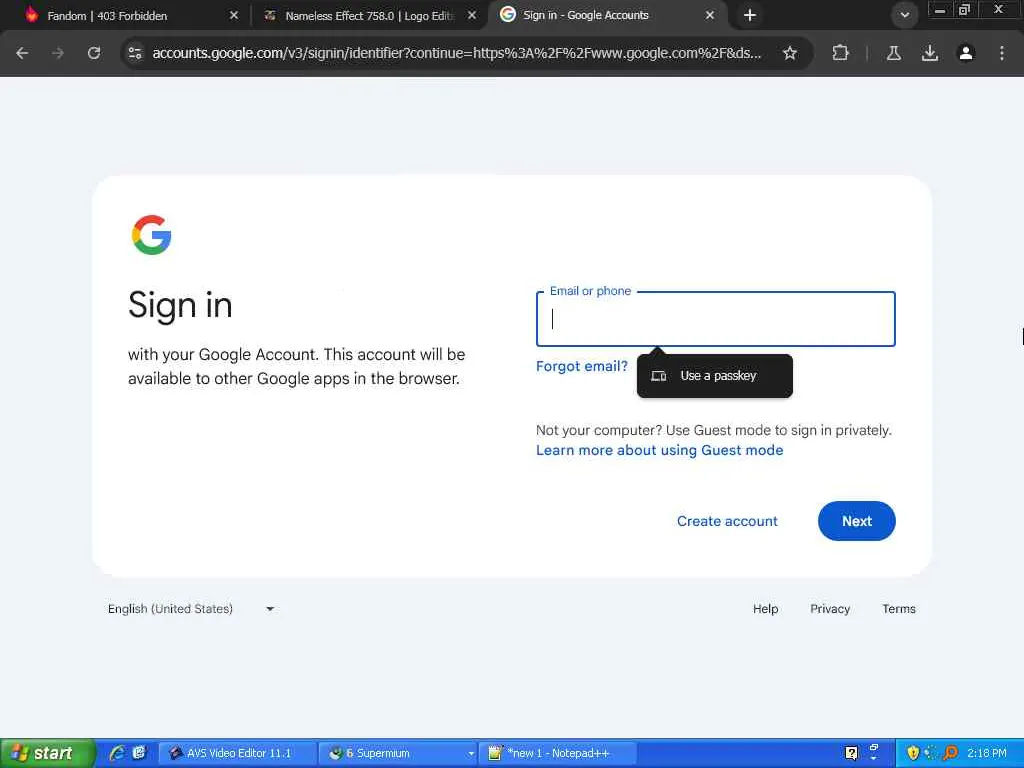This screenshot has width=1024, height=768.
Task: Go back using the browser back arrow
Action: coord(22,53)
